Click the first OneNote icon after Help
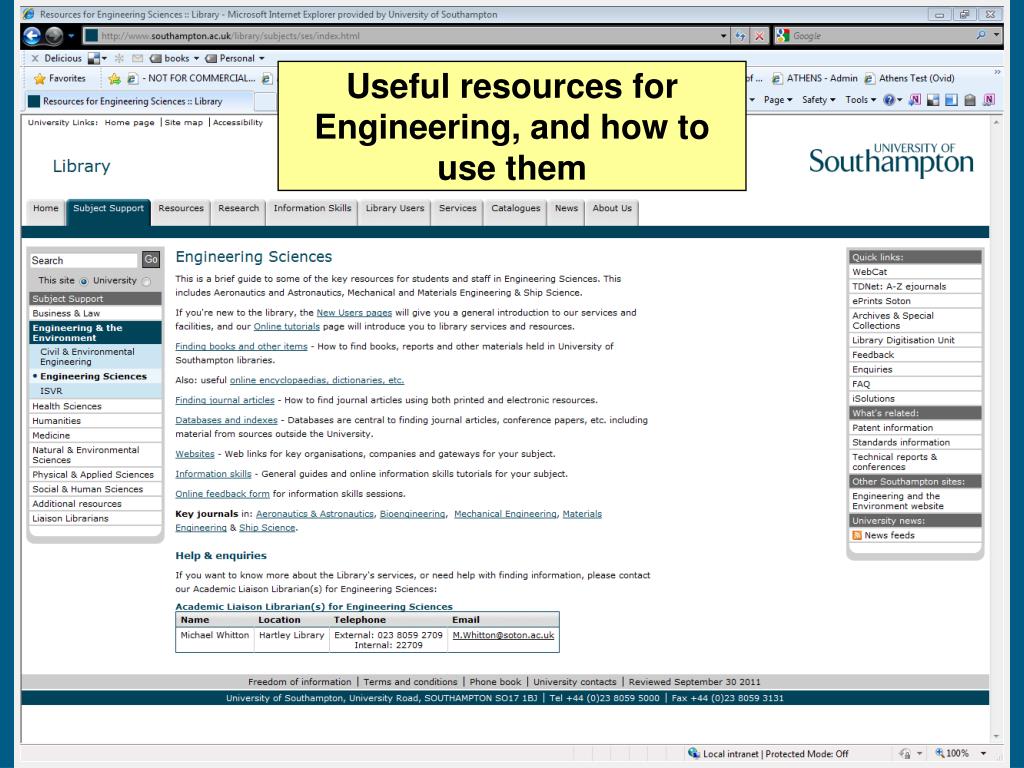 click(914, 100)
